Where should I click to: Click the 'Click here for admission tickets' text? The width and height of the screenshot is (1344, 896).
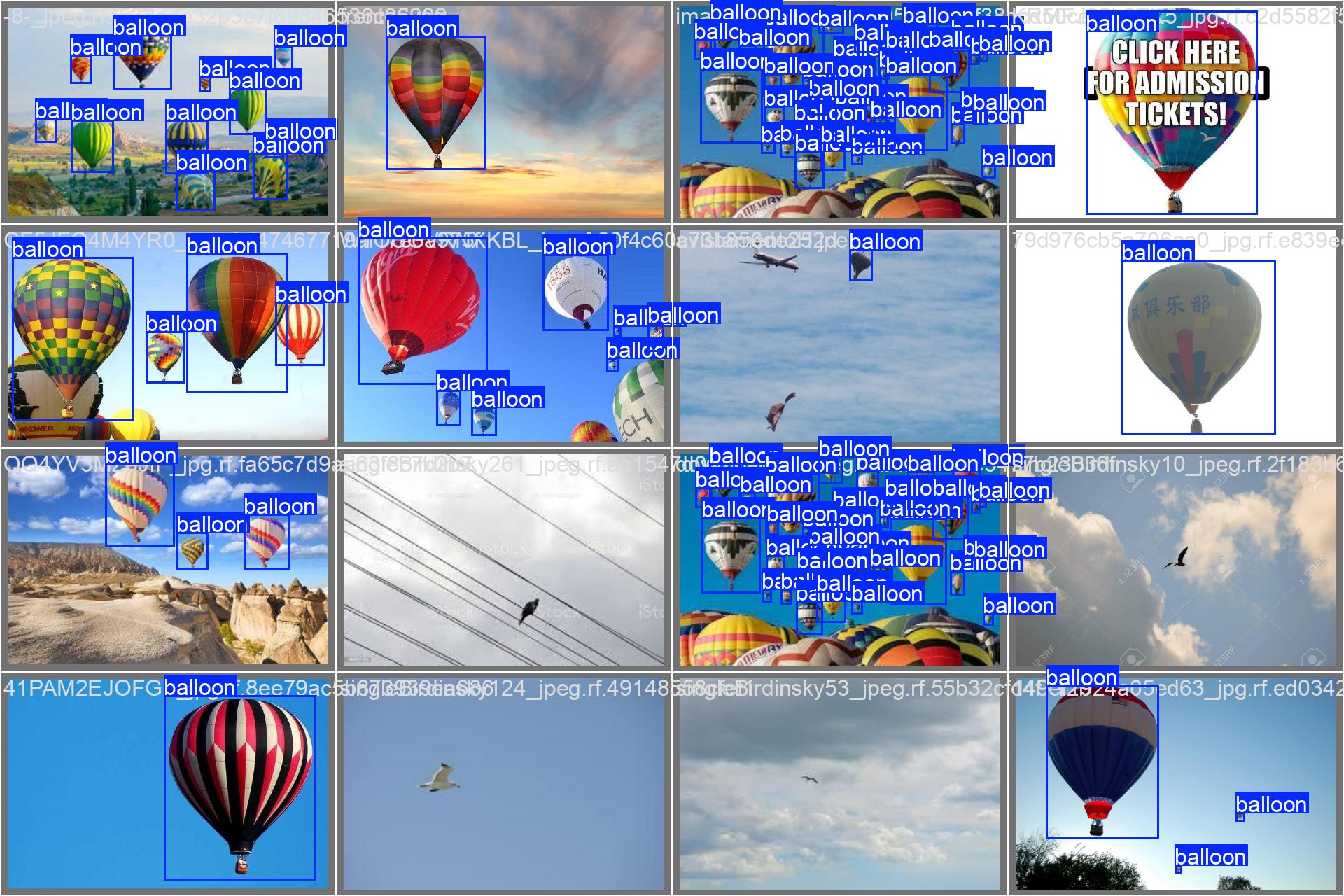(x=1176, y=83)
